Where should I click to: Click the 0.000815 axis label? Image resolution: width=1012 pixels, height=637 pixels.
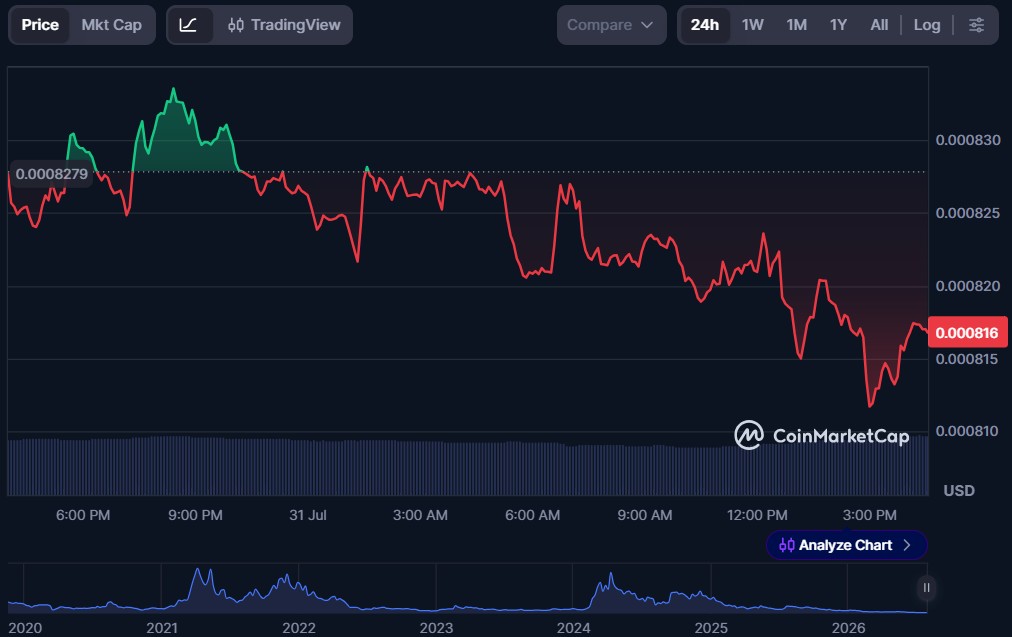coord(967,359)
